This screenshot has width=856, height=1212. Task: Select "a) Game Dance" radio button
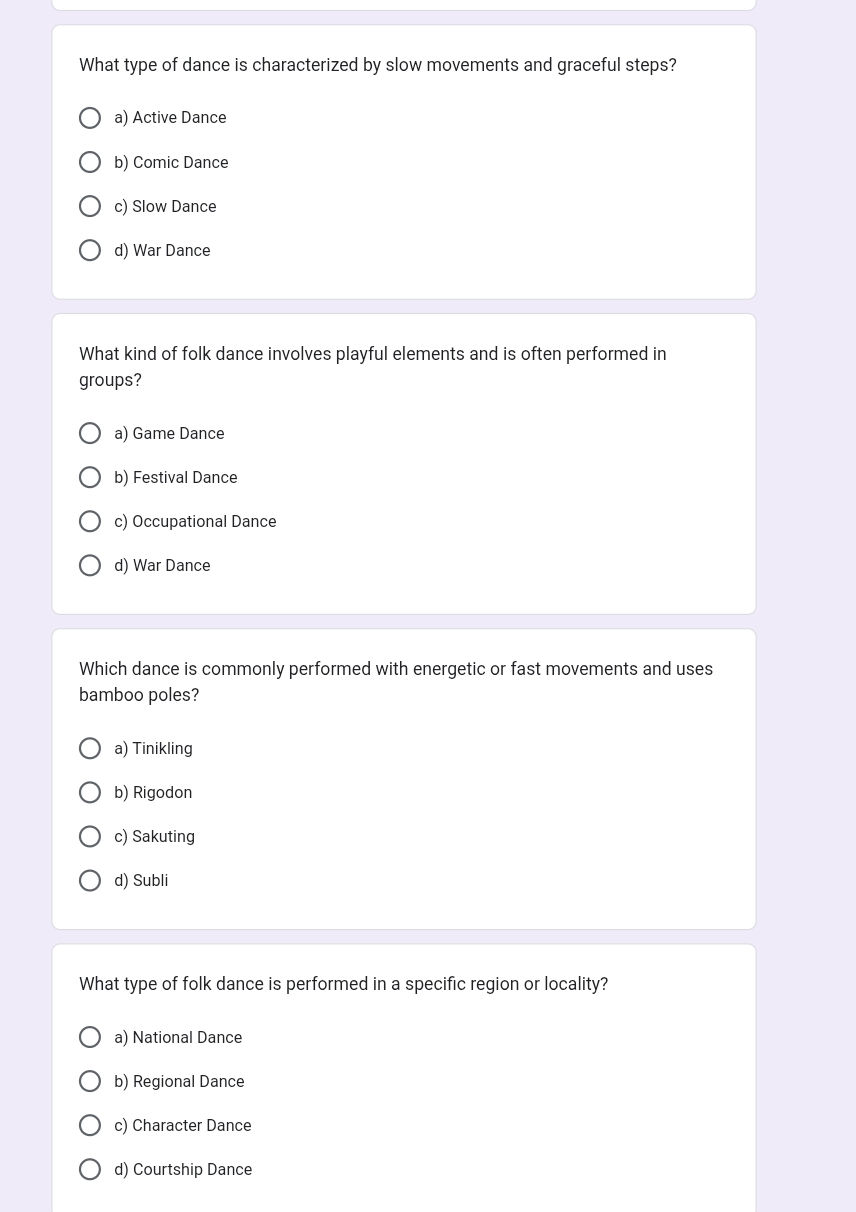coord(90,433)
